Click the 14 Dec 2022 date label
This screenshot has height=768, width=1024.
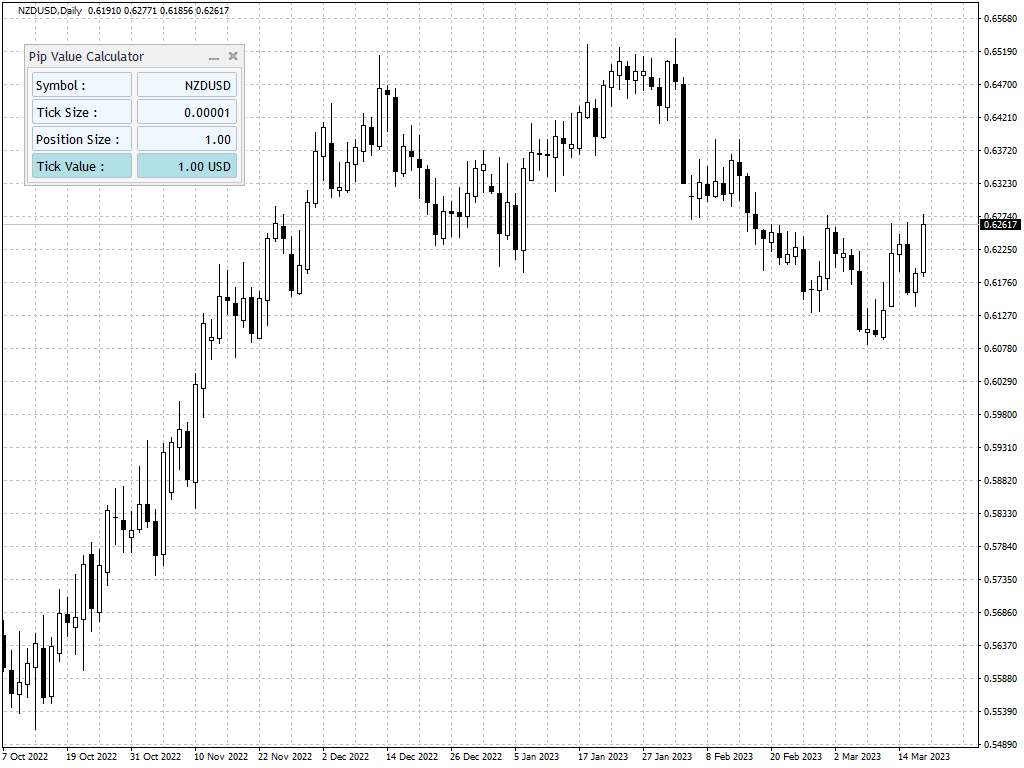(x=411, y=756)
